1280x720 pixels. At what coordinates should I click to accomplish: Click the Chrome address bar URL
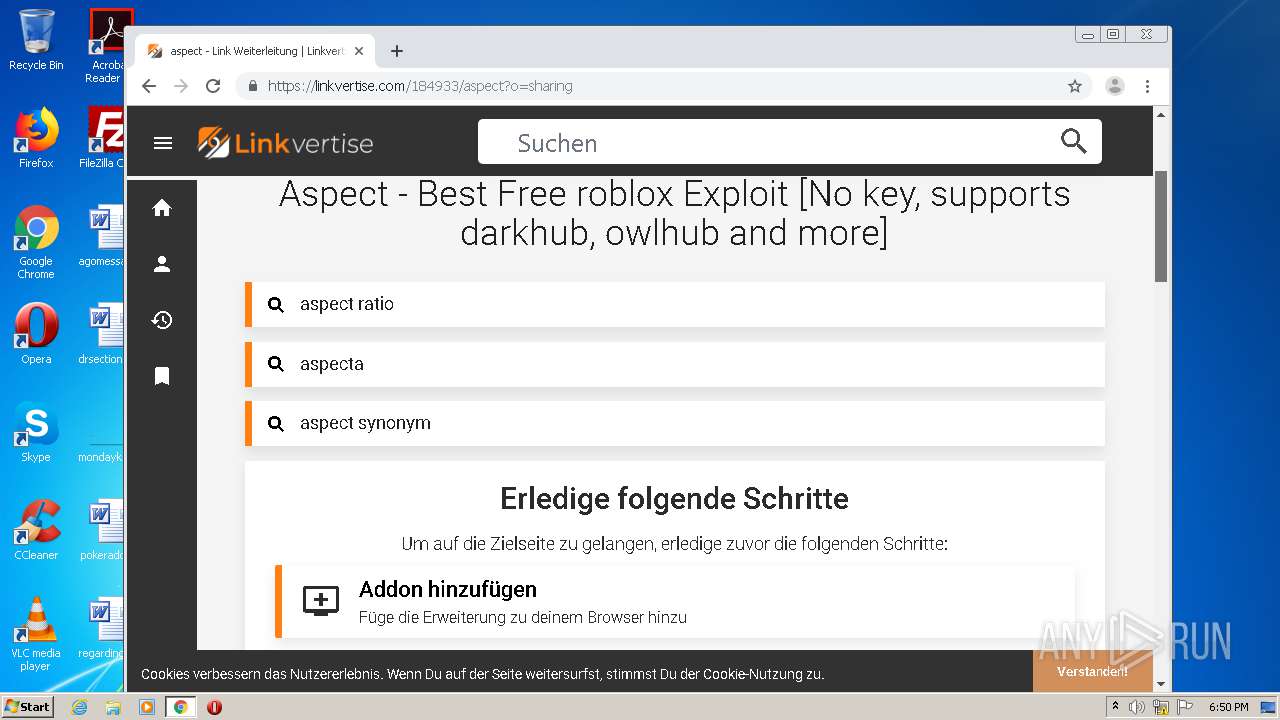420,86
